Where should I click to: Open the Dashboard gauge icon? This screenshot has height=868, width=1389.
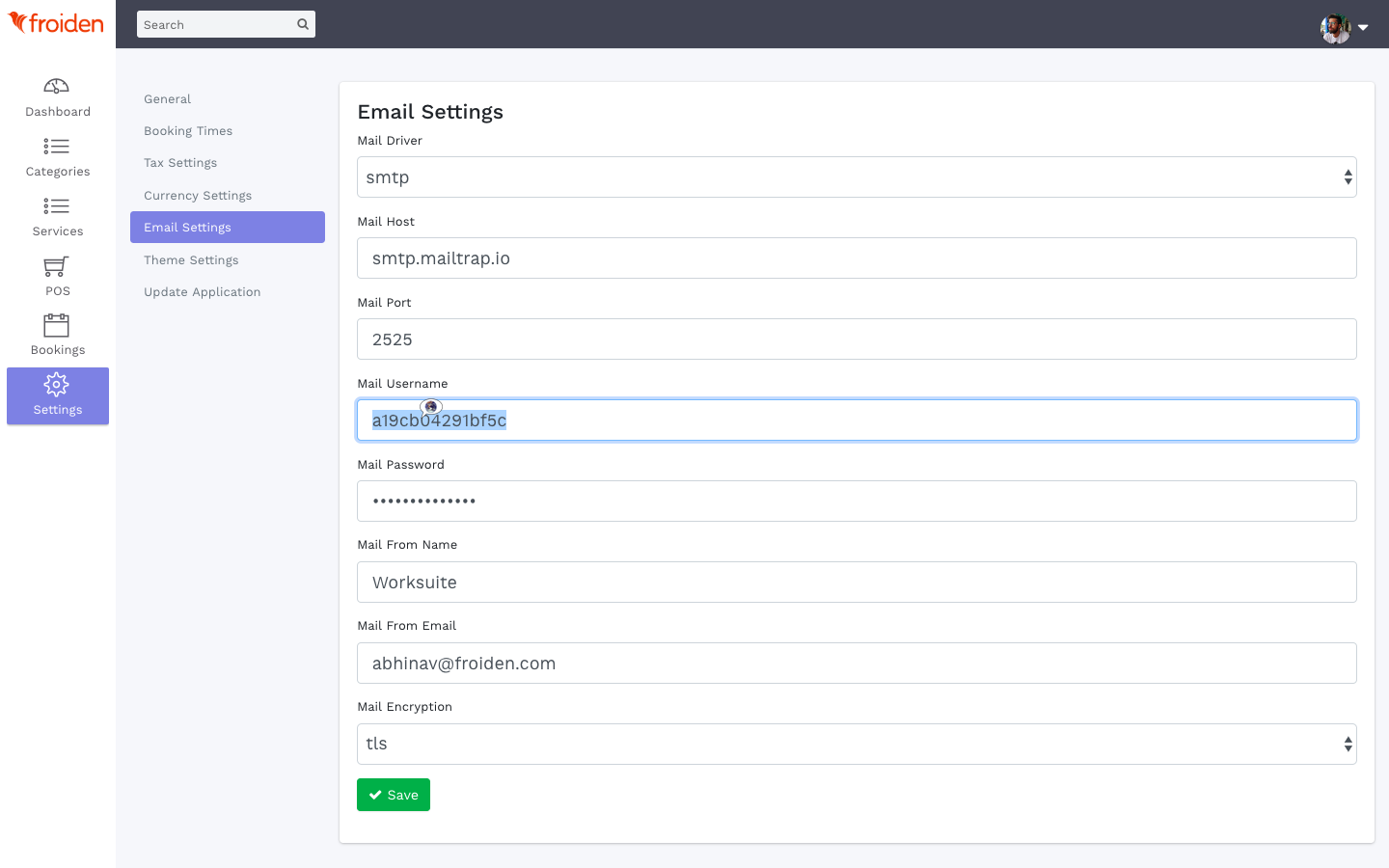click(x=57, y=87)
